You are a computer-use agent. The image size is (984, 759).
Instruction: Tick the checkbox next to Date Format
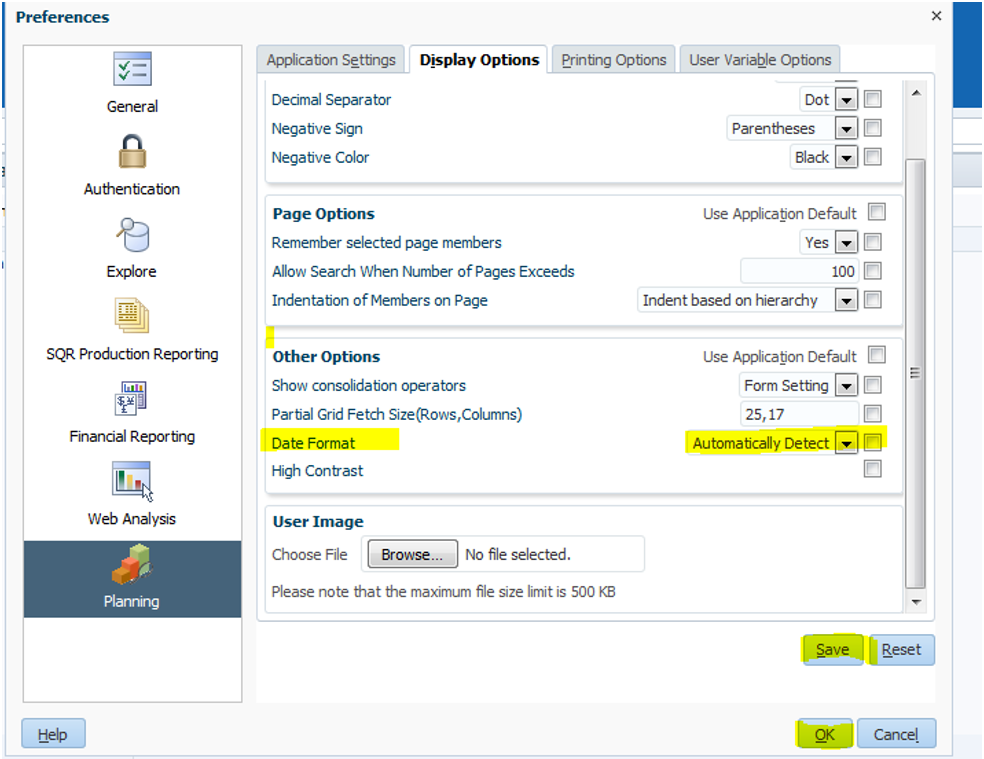click(x=873, y=442)
